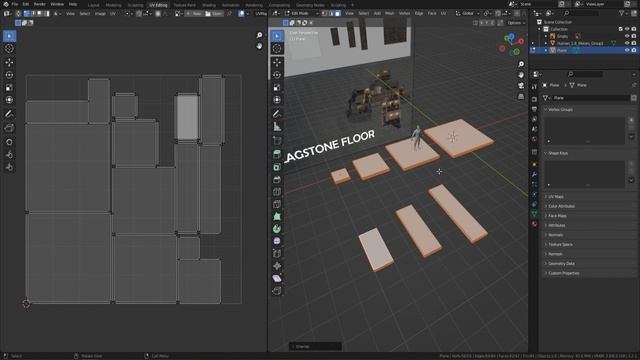Select the Loop Cut tool in the viewport
640x360 pixels.
pyautogui.click(x=277, y=192)
